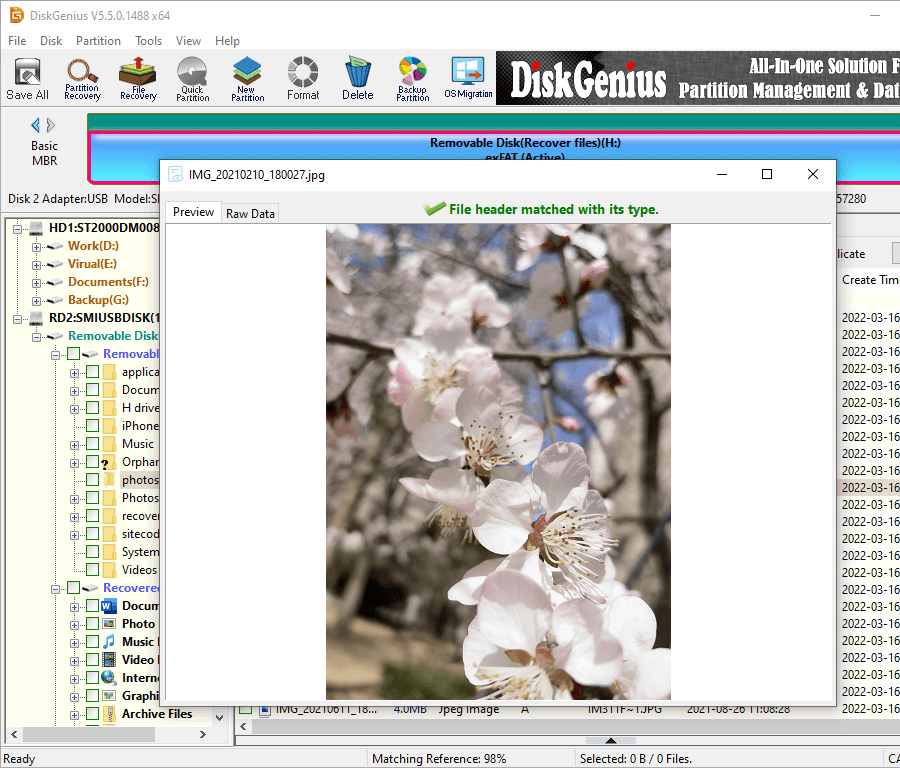
Task: Switch to the Raw Data tab
Action: 250,213
